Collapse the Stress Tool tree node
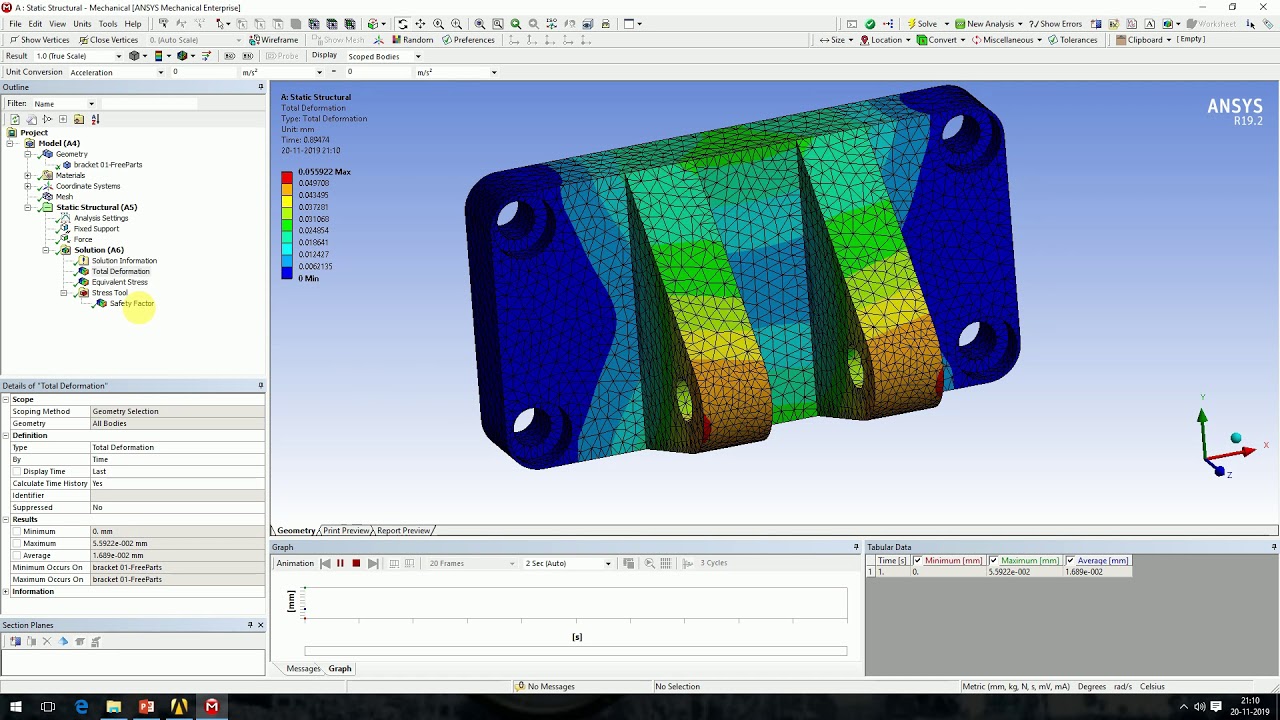The height and width of the screenshot is (720, 1280). tap(64, 293)
